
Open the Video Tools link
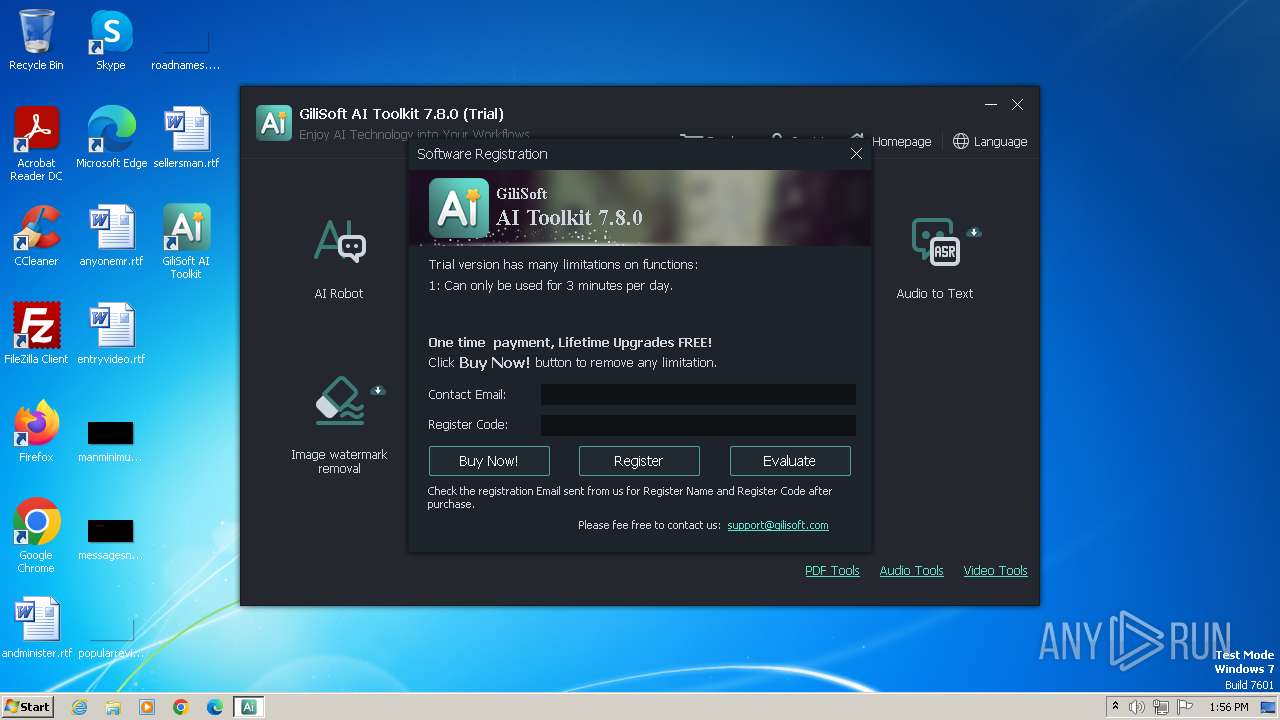[x=995, y=571]
